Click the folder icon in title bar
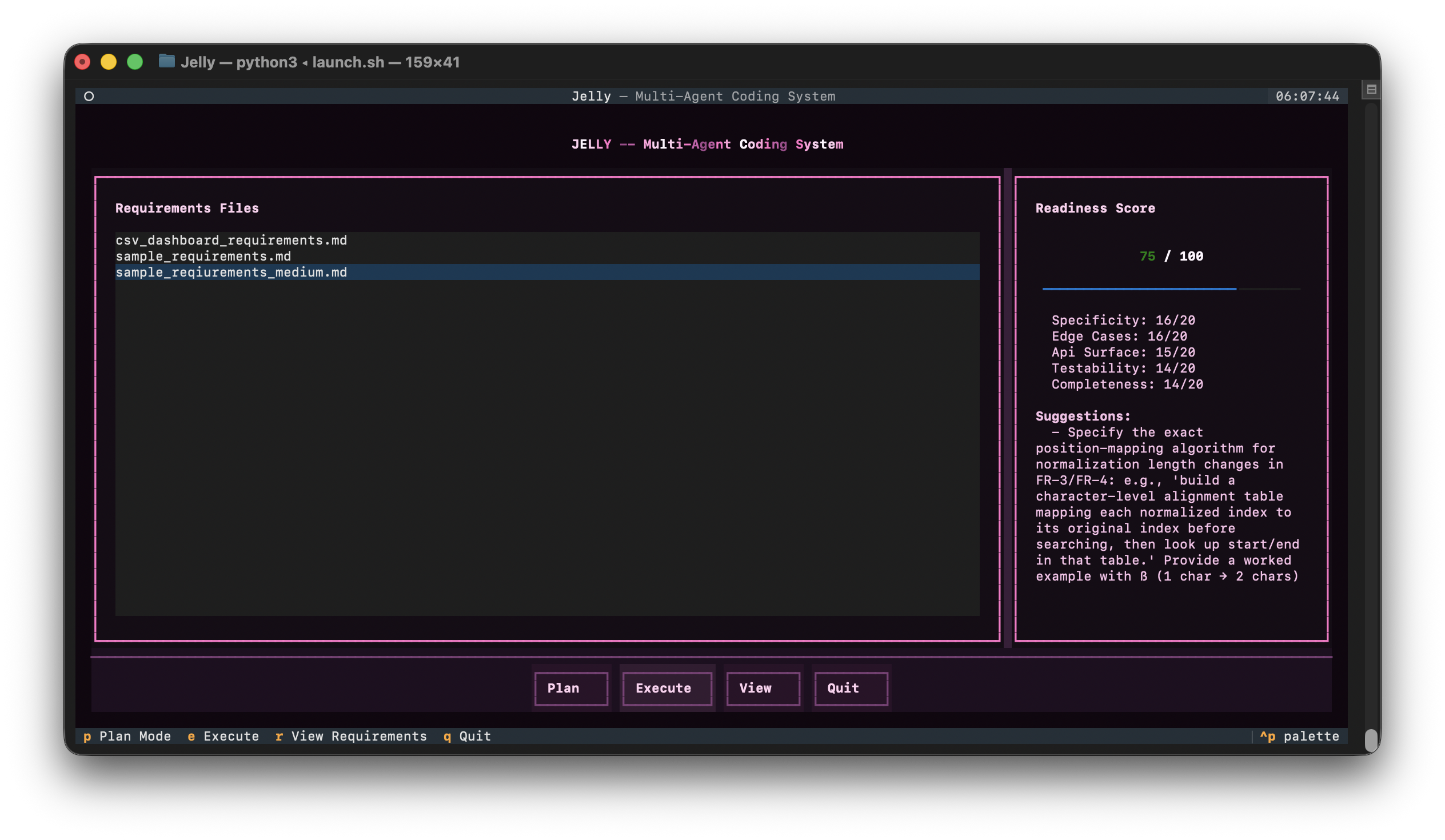 click(166, 61)
